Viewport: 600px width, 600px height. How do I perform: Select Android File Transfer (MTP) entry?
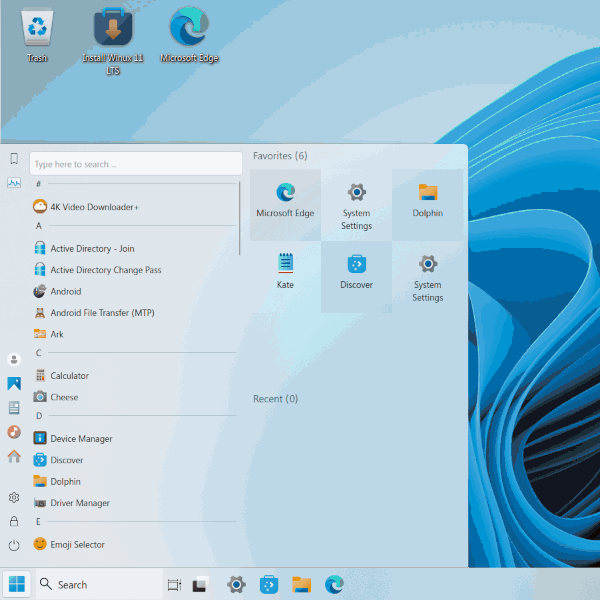point(101,313)
